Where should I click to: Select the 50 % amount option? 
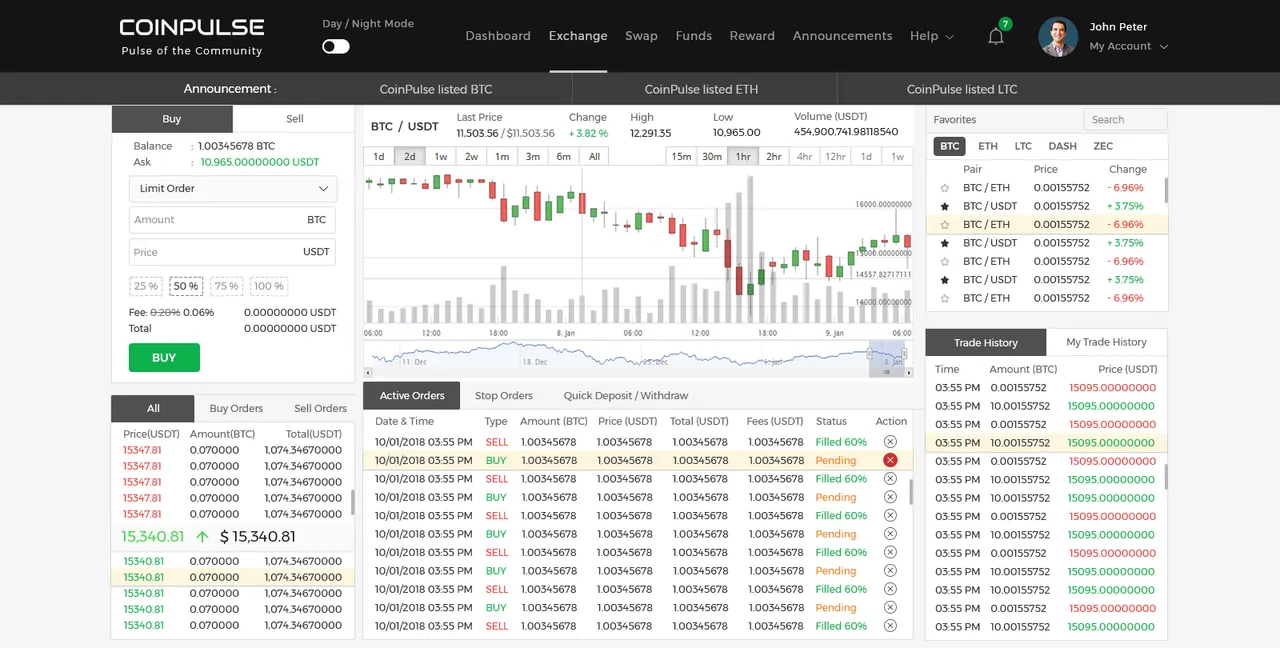point(186,286)
